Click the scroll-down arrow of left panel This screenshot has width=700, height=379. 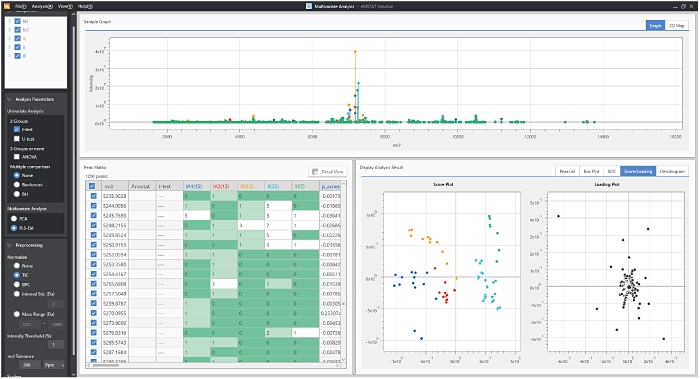click(x=74, y=375)
